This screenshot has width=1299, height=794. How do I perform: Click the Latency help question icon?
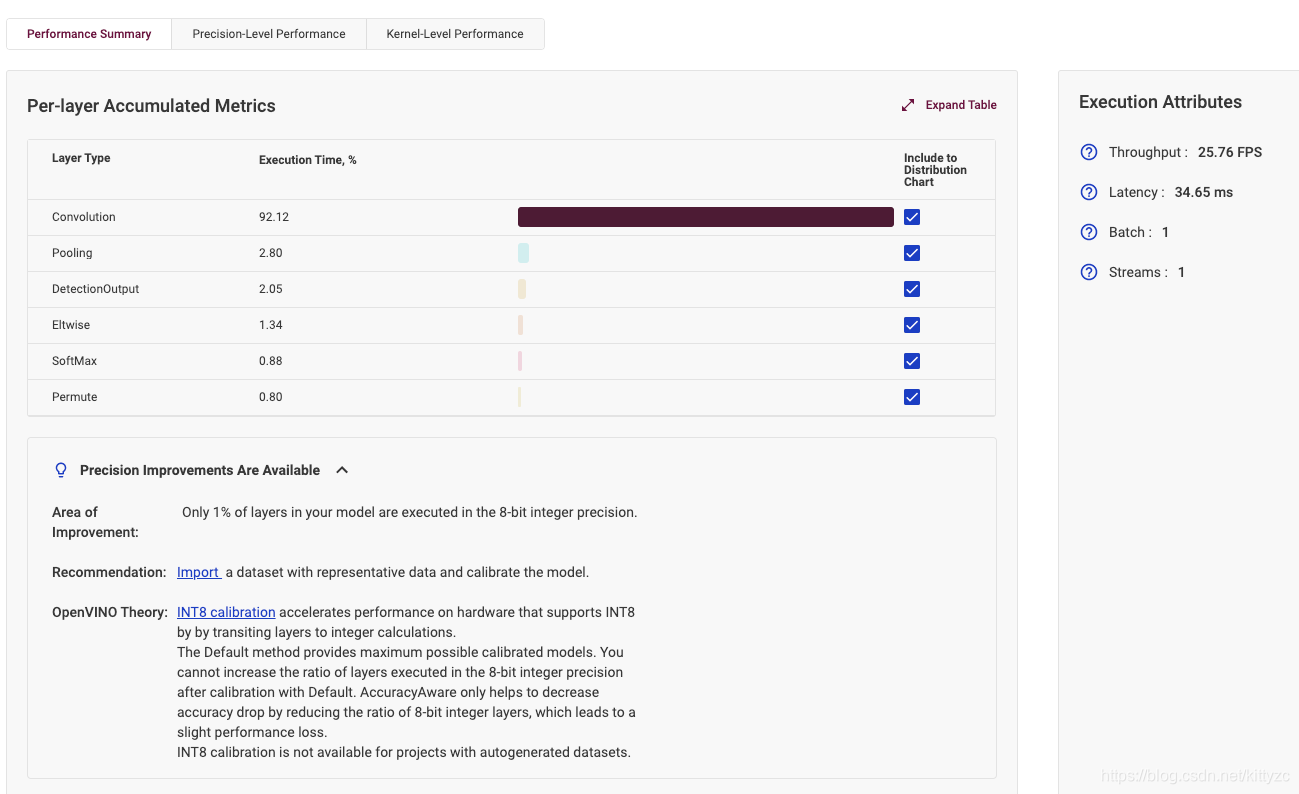tap(1089, 192)
